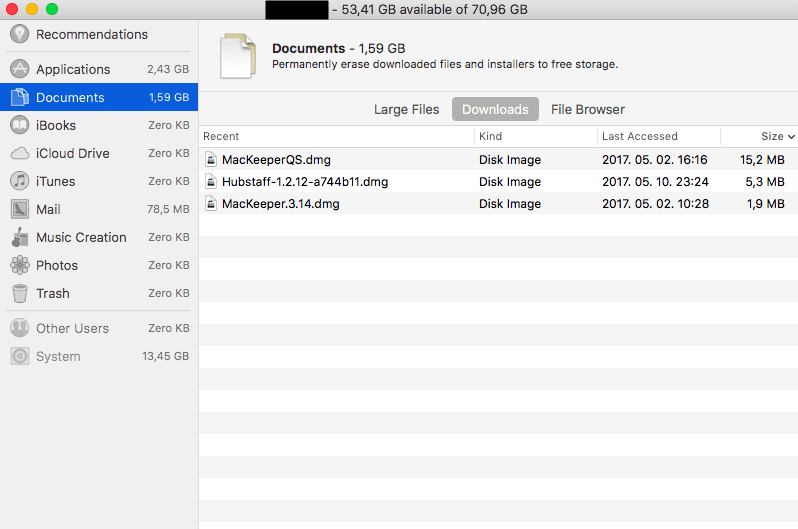
Task: Click the yellow minimize window button
Action: click(x=32, y=9)
